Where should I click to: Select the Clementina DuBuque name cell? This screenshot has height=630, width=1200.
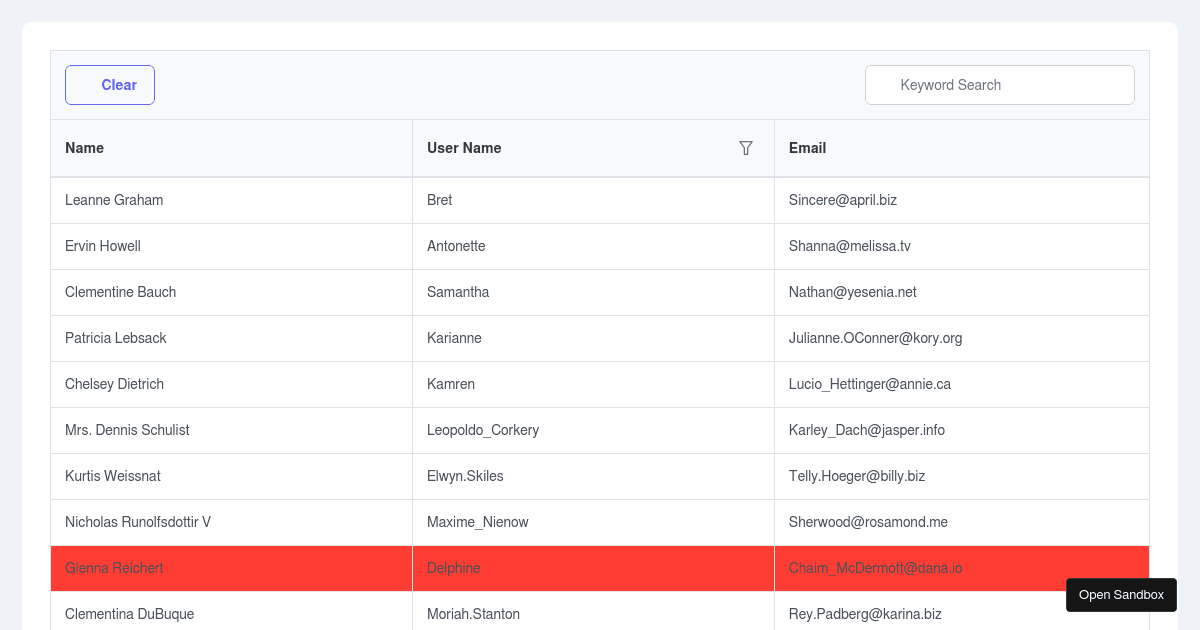coord(129,614)
